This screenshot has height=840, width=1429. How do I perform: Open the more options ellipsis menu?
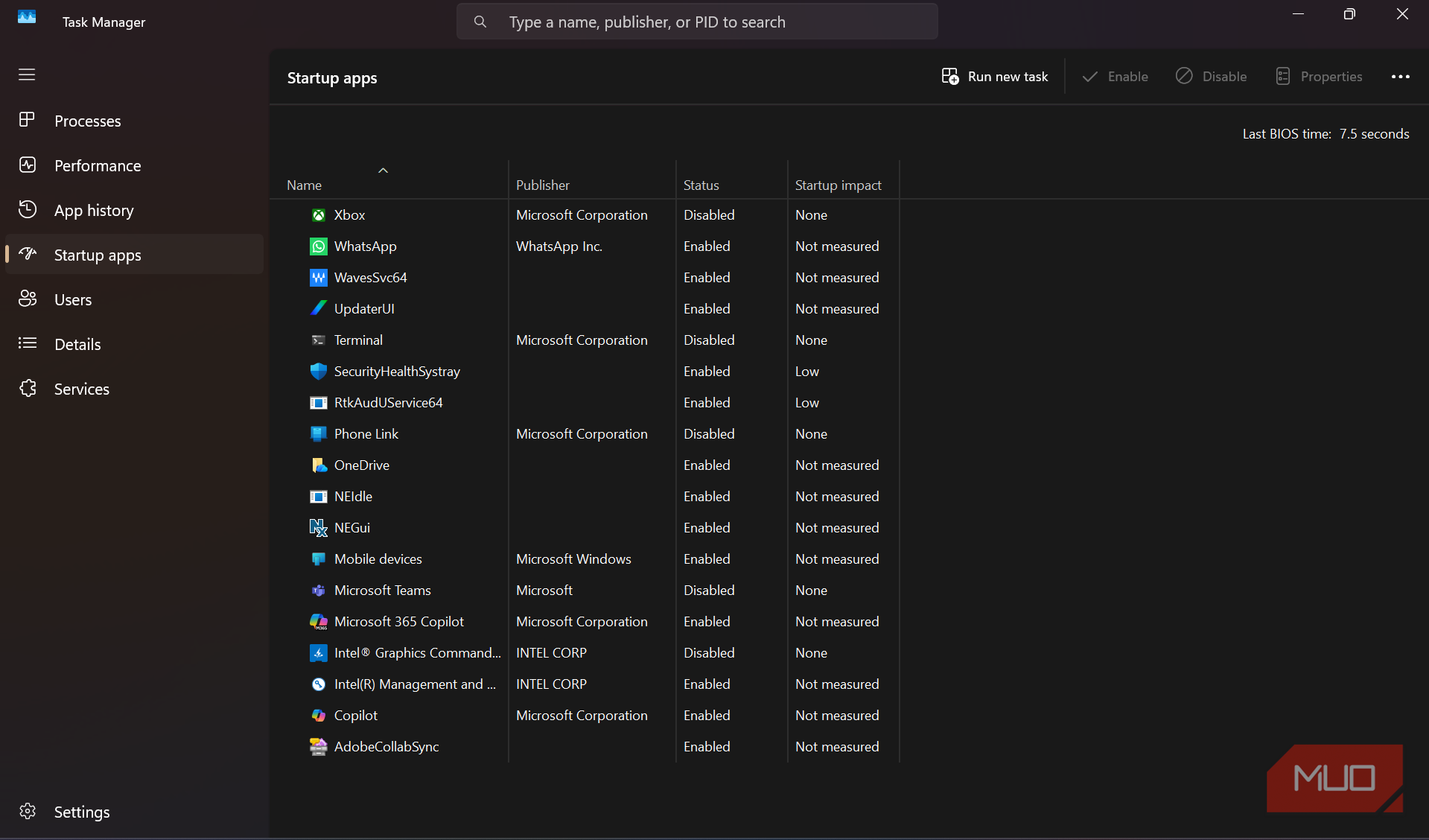pos(1400,77)
